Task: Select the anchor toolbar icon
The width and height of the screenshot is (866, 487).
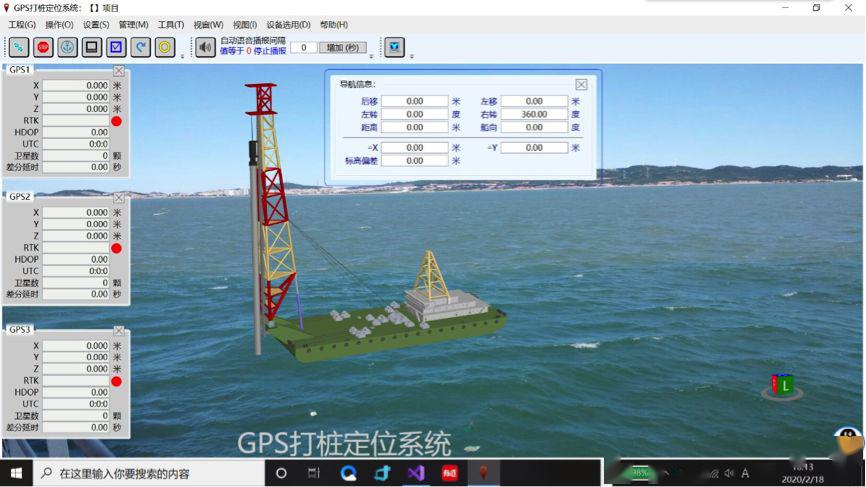Action: (x=67, y=47)
